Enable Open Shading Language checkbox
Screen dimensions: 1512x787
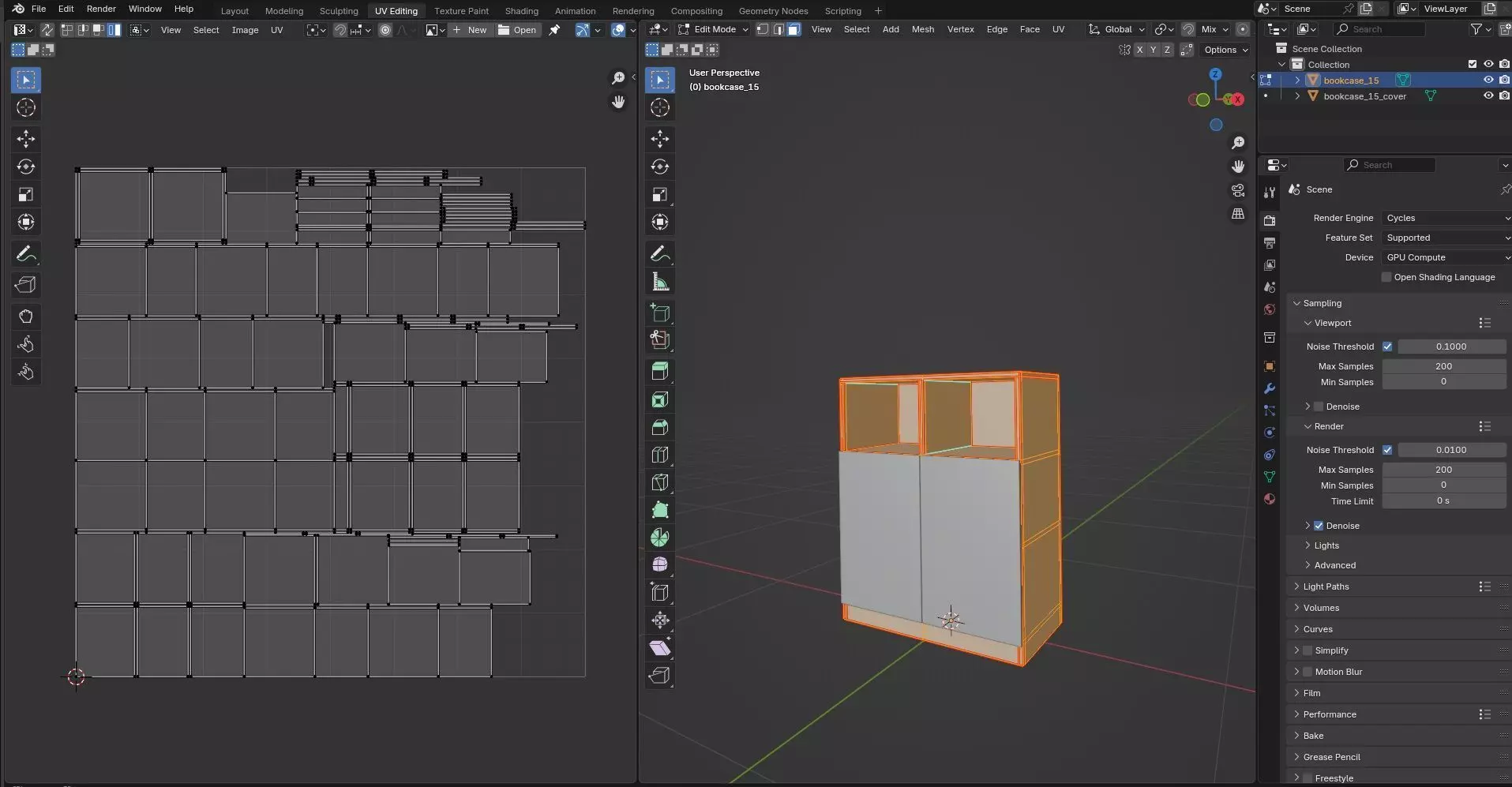coord(1386,277)
